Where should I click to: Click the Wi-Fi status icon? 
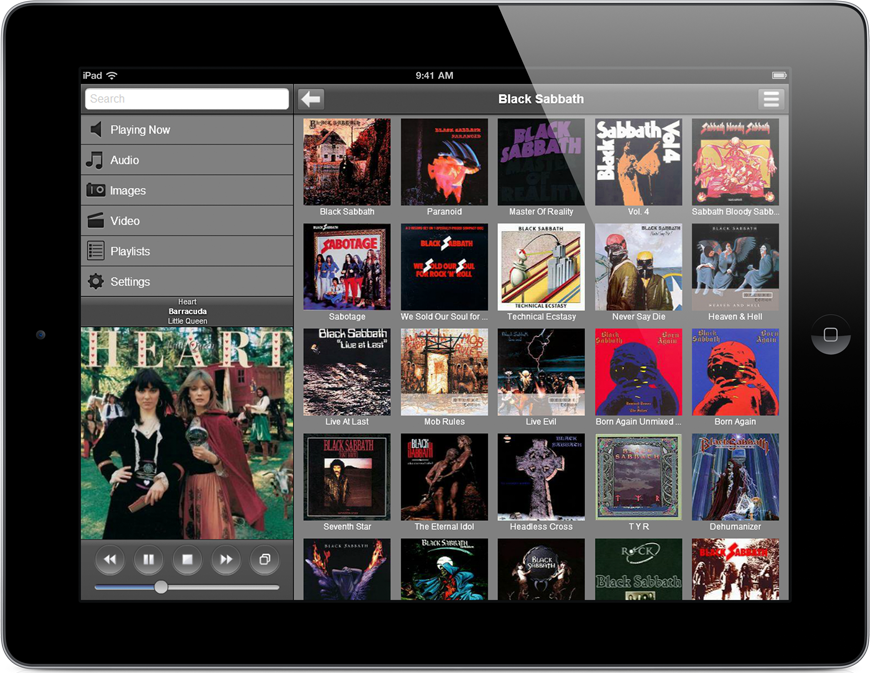pos(112,75)
